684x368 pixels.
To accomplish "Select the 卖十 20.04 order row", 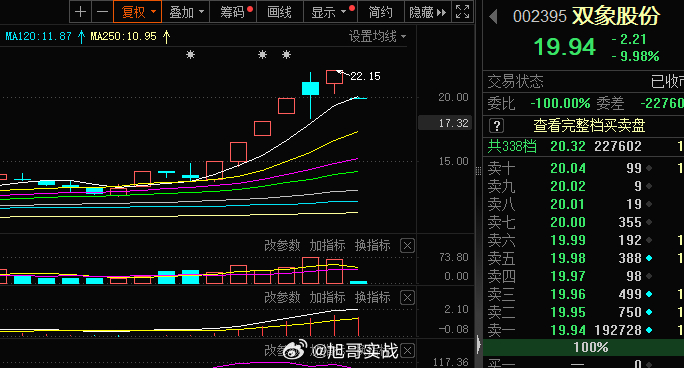I will [583, 168].
